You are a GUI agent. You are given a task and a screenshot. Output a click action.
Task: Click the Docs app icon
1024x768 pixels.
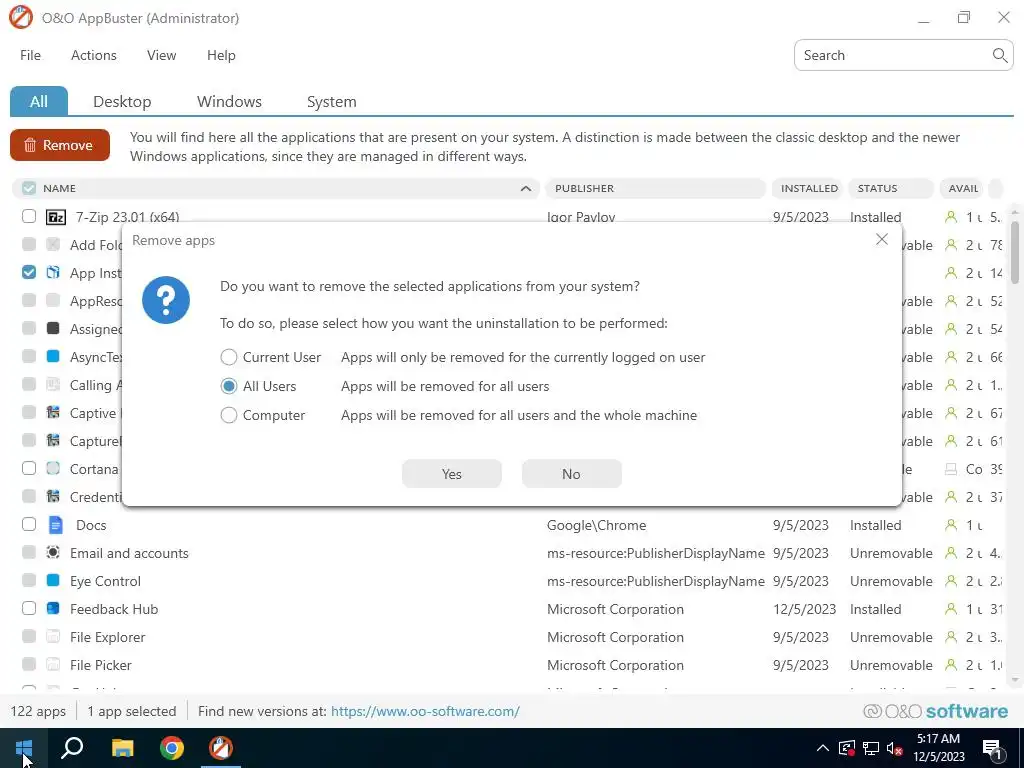56,524
